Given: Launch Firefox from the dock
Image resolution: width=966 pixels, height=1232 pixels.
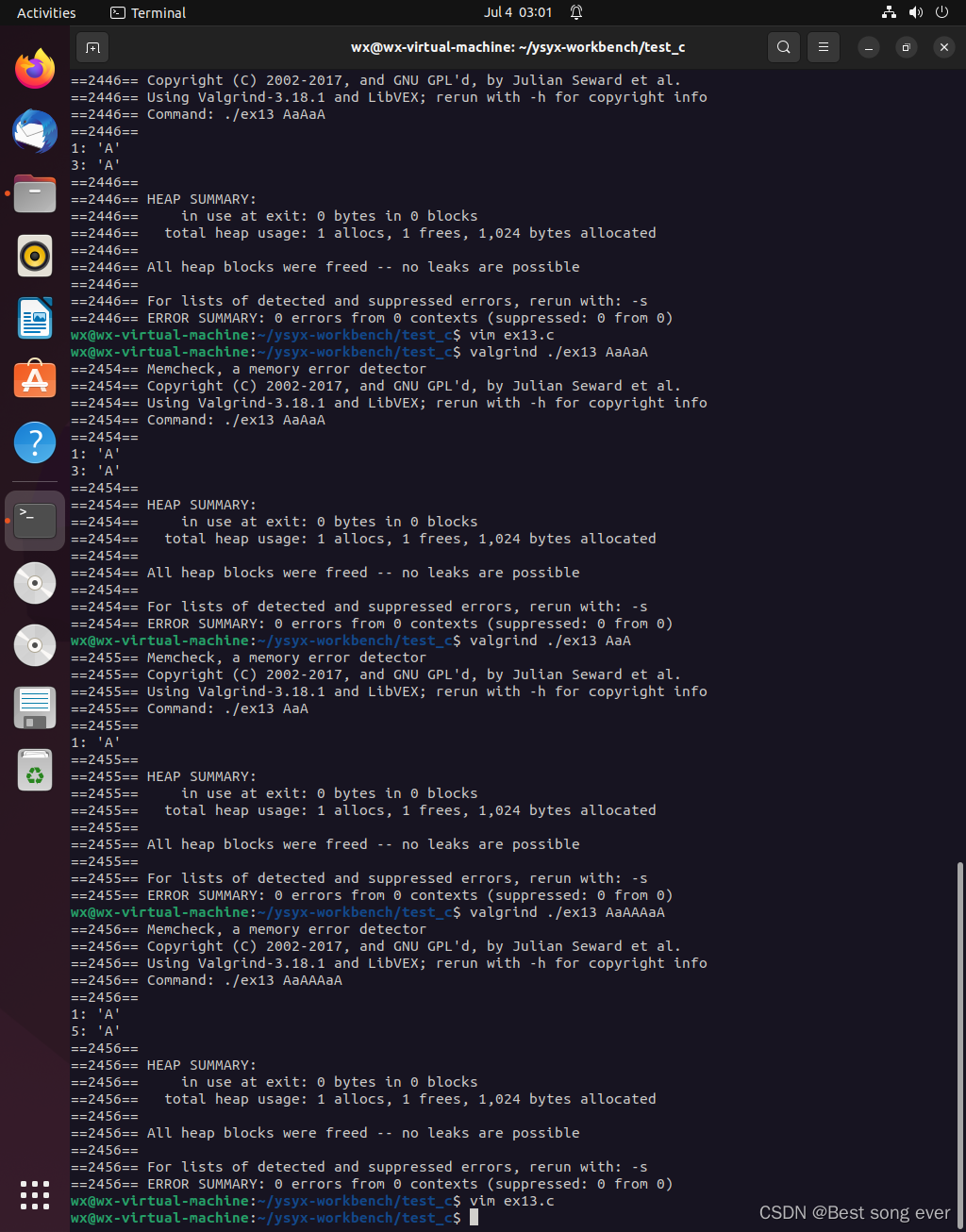Looking at the screenshot, I should [x=35, y=69].
